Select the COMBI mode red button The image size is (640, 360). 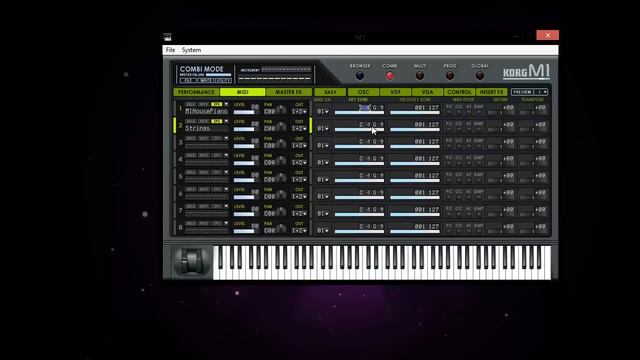click(x=390, y=76)
